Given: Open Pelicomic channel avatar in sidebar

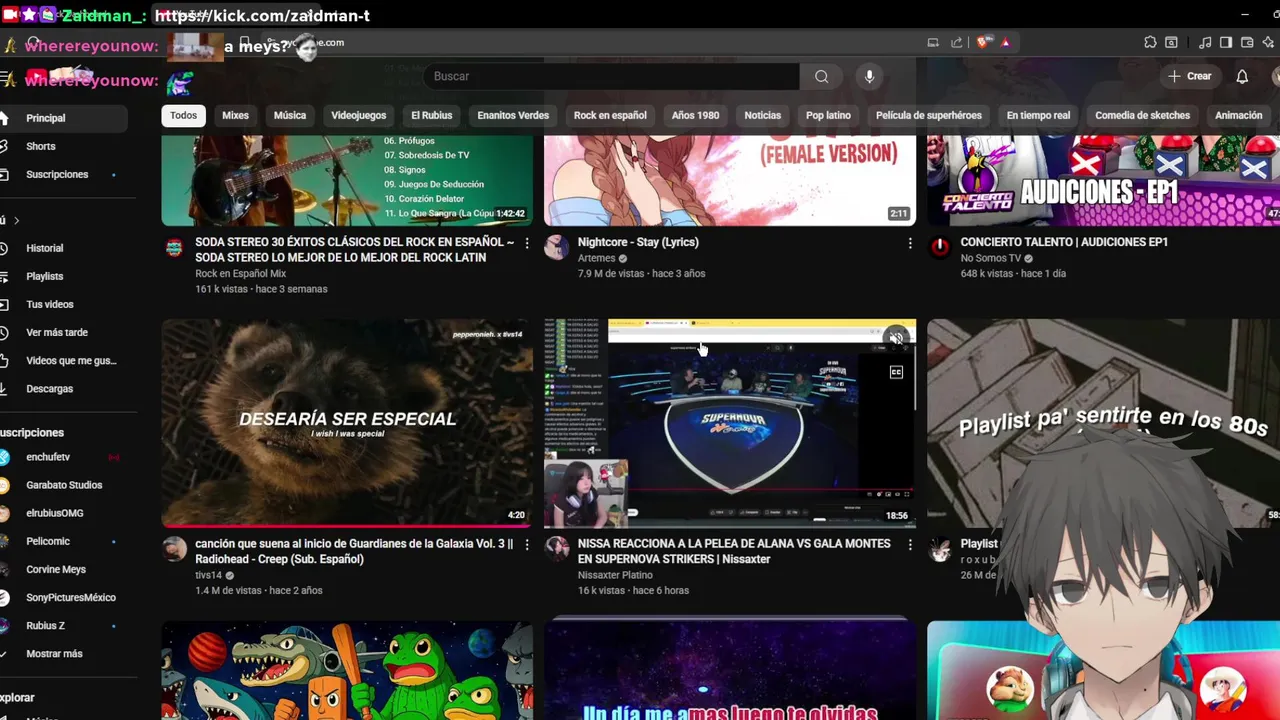Looking at the screenshot, I should (5, 541).
